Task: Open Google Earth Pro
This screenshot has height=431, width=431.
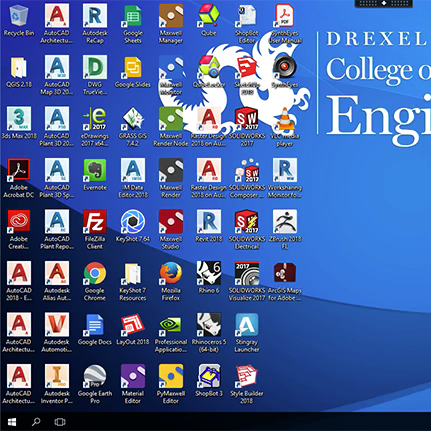Action: click(x=95, y=376)
